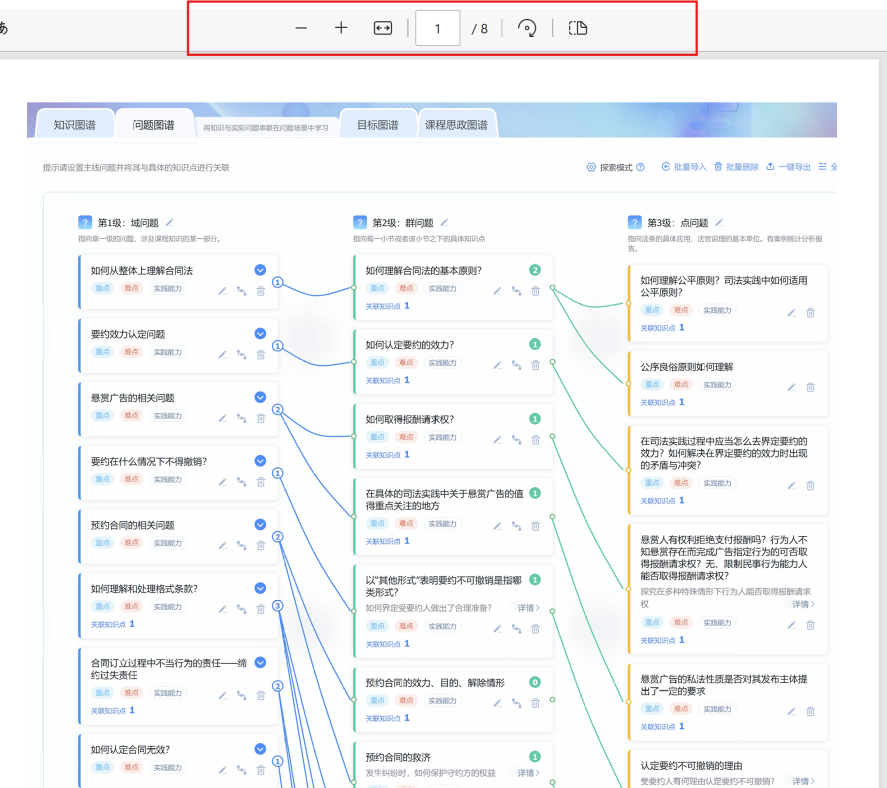Screen dimensions: 887x788
Task: Expand the 要约在什么情况下不得撤销 card chevron
Action: (x=260, y=460)
